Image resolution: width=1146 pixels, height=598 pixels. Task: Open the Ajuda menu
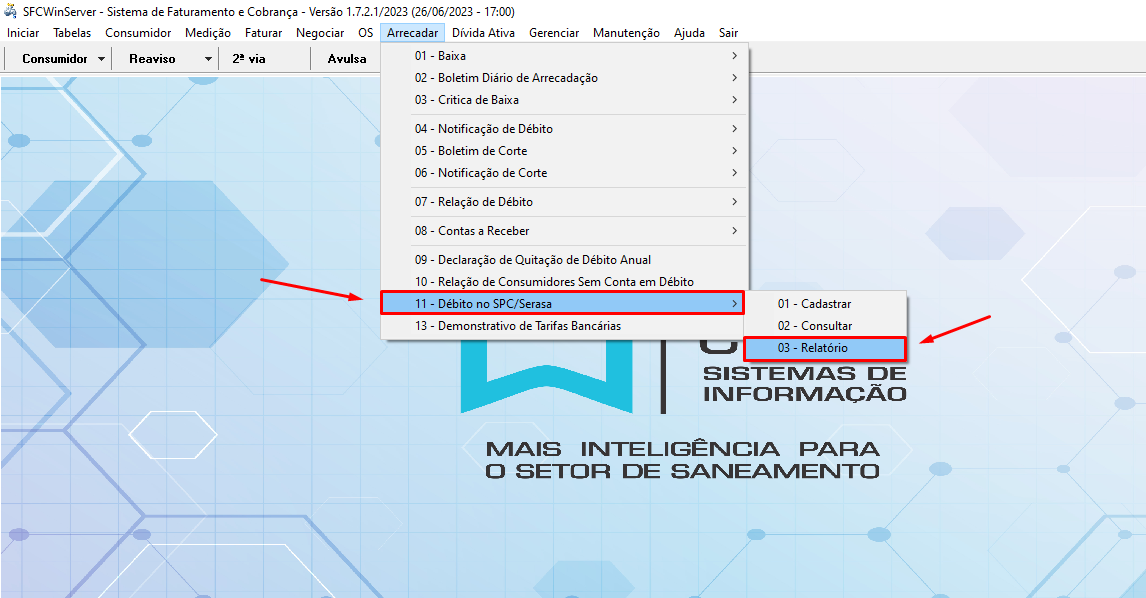[x=689, y=33]
